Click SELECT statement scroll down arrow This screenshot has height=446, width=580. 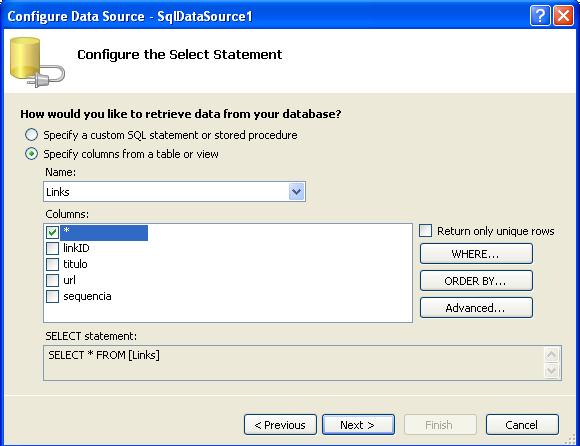click(552, 371)
